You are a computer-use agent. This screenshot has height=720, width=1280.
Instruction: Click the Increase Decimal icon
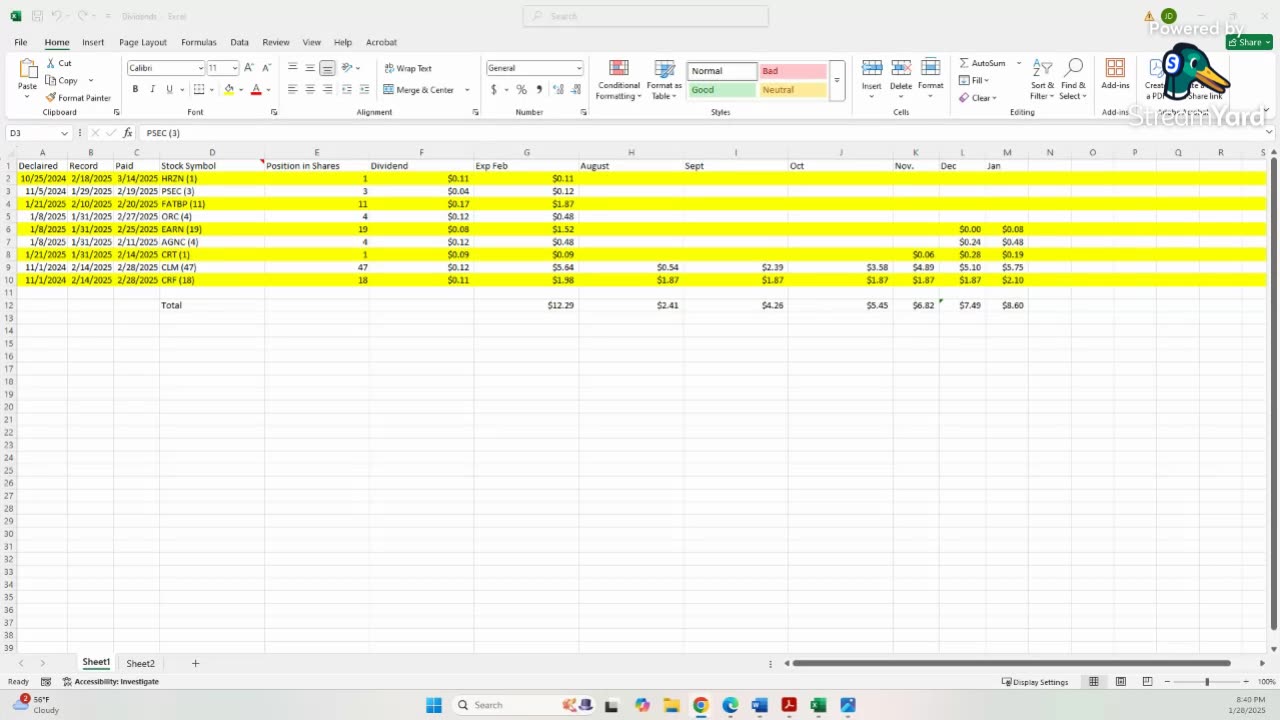[x=558, y=89]
